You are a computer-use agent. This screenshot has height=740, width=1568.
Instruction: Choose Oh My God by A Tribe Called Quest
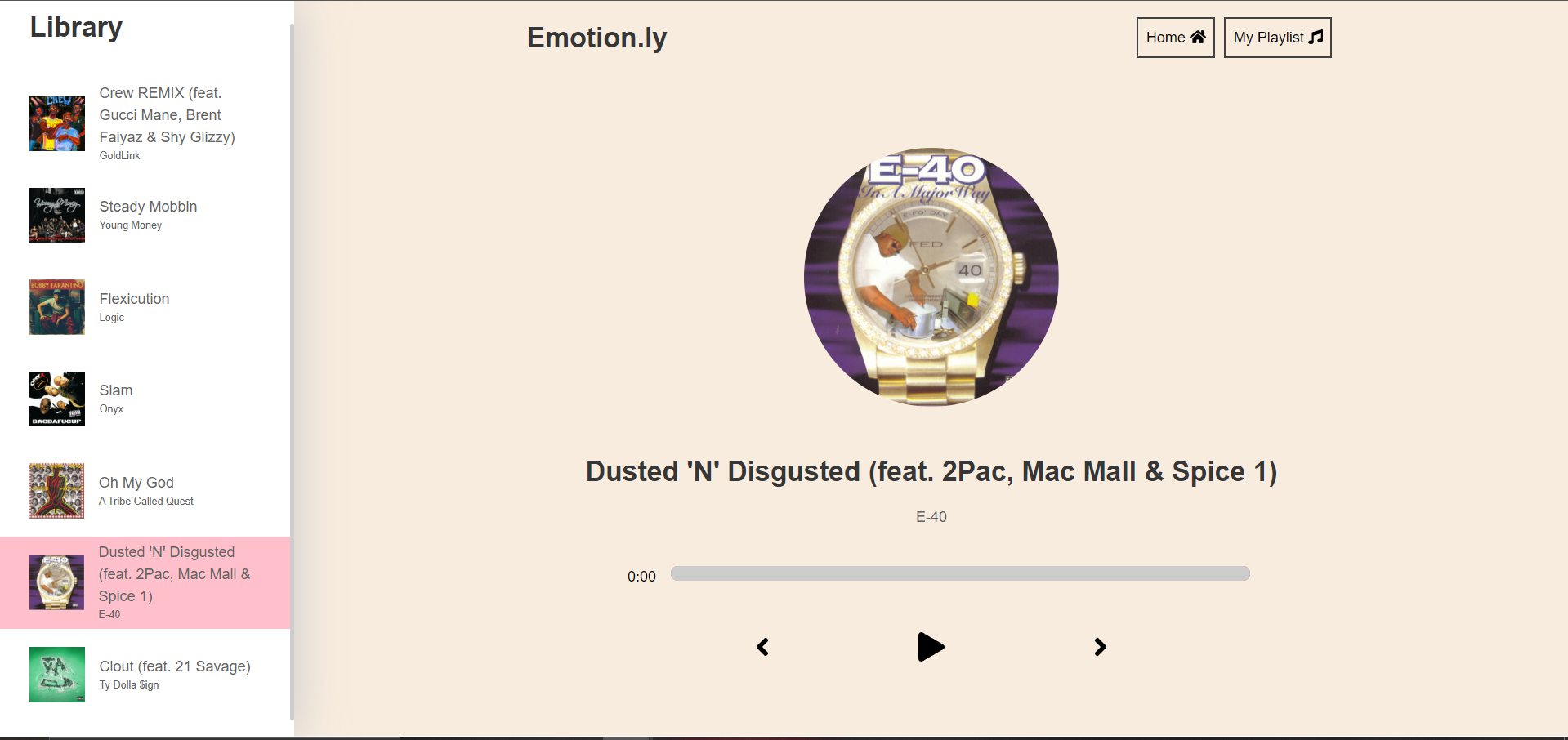pos(145,491)
